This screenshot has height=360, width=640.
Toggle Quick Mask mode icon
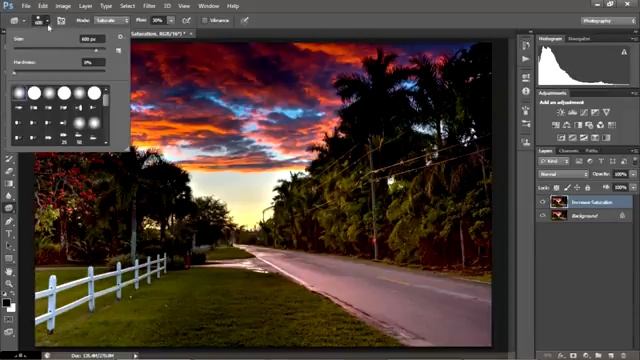[9, 320]
